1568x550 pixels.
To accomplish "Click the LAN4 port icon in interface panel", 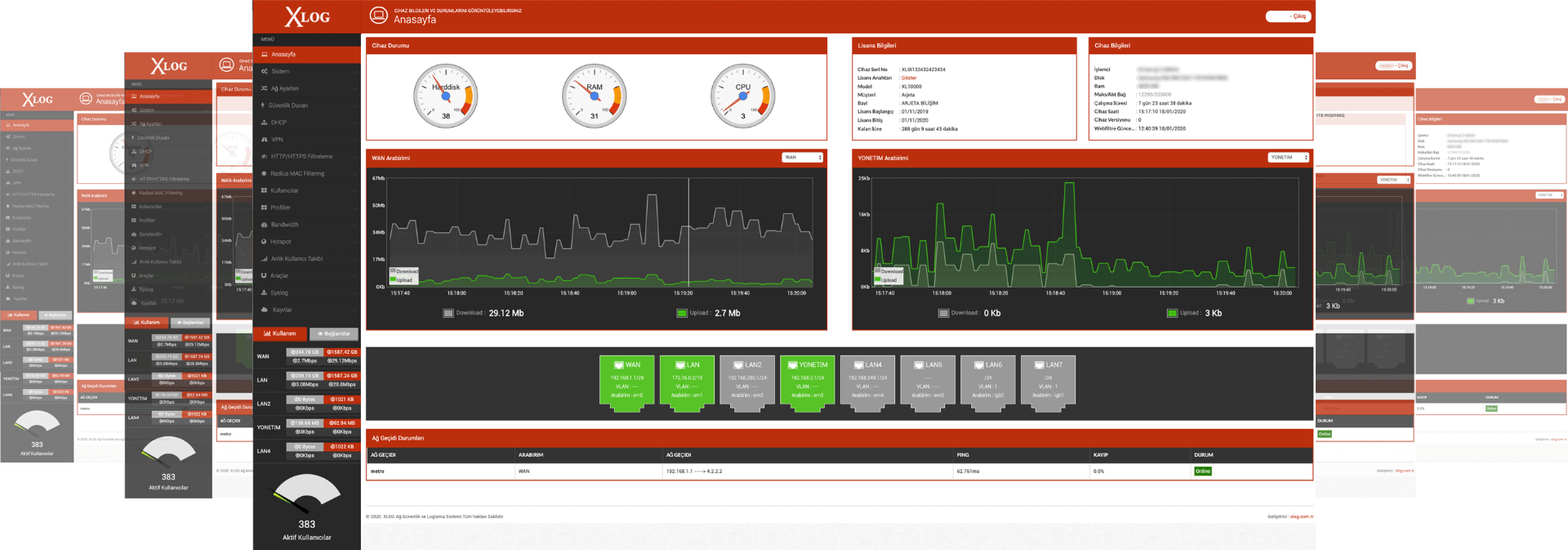I will point(859,365).
